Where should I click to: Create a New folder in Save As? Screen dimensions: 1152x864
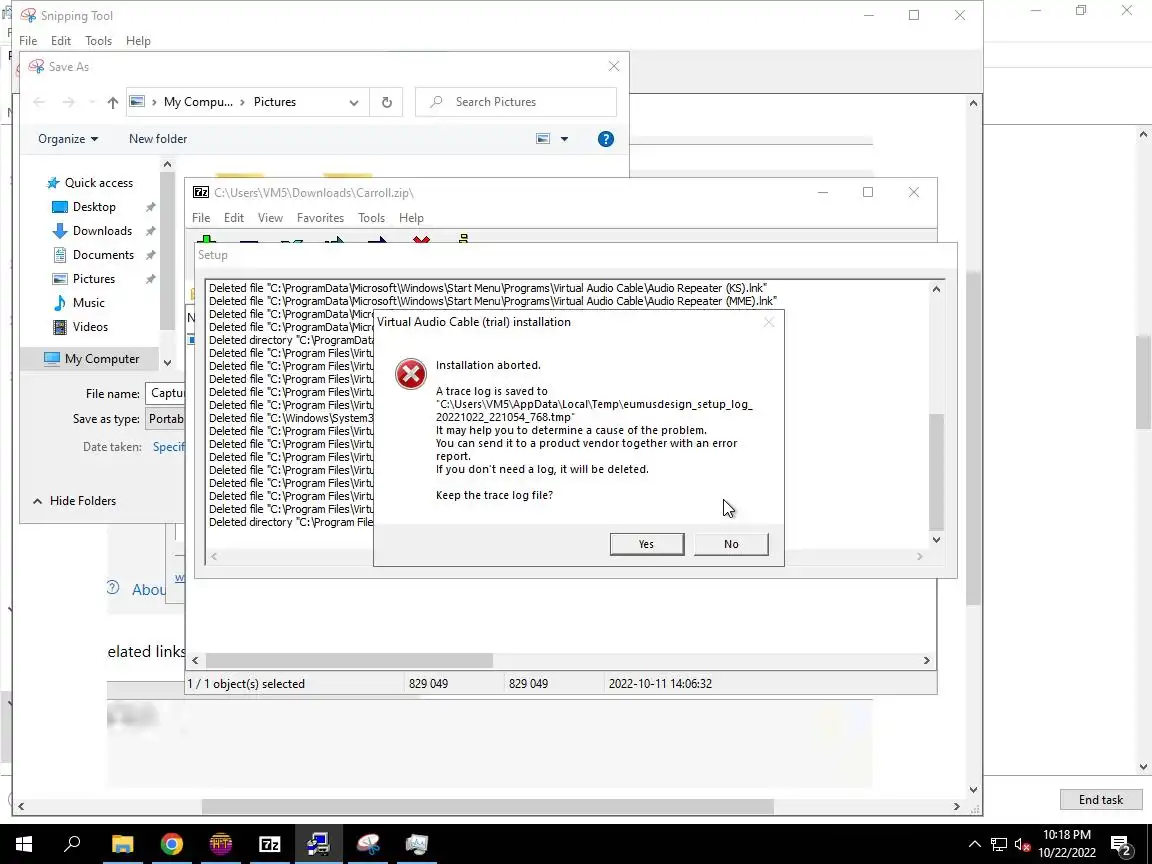coord(158,139)
